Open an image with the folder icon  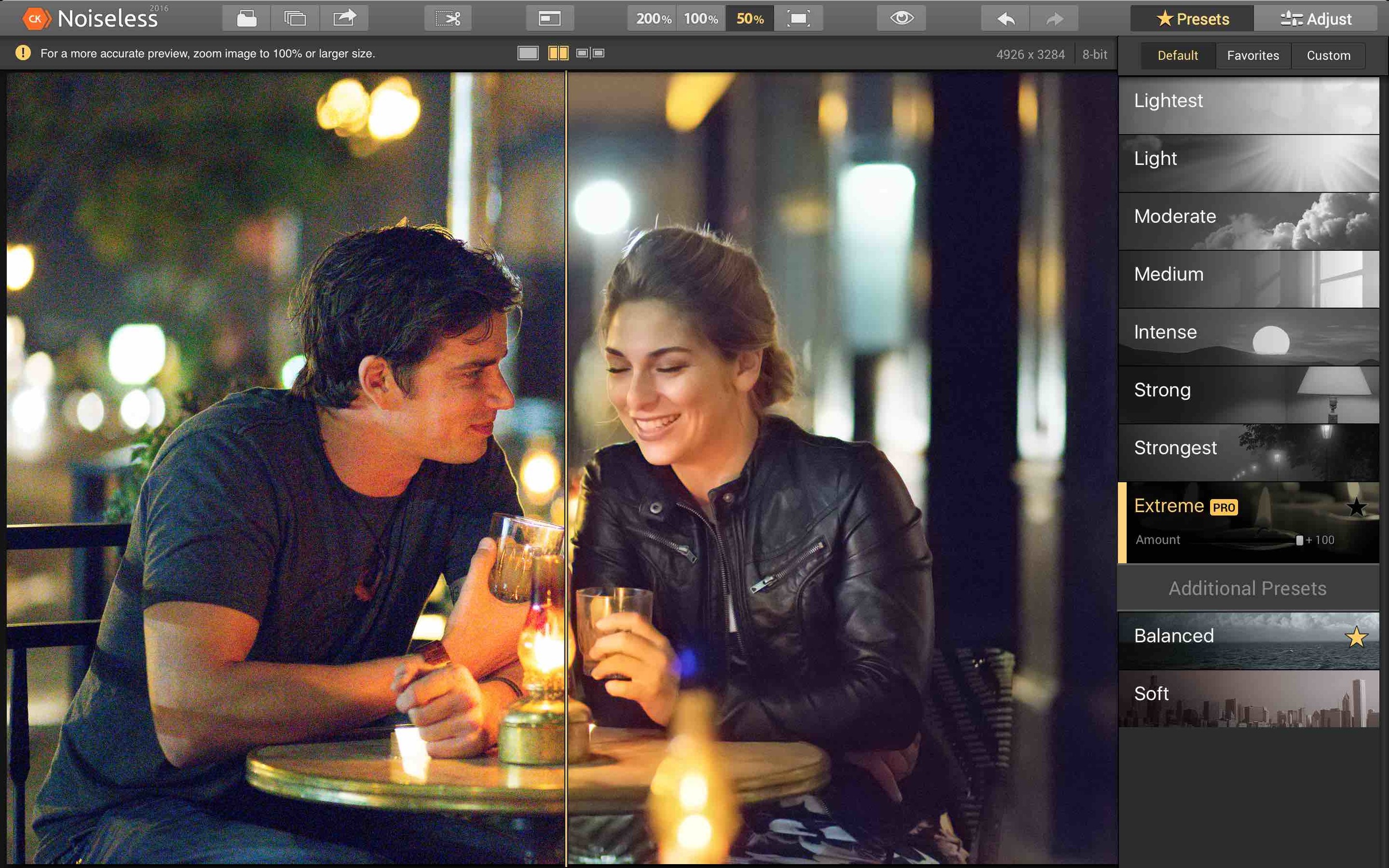[x=246, y=18]
